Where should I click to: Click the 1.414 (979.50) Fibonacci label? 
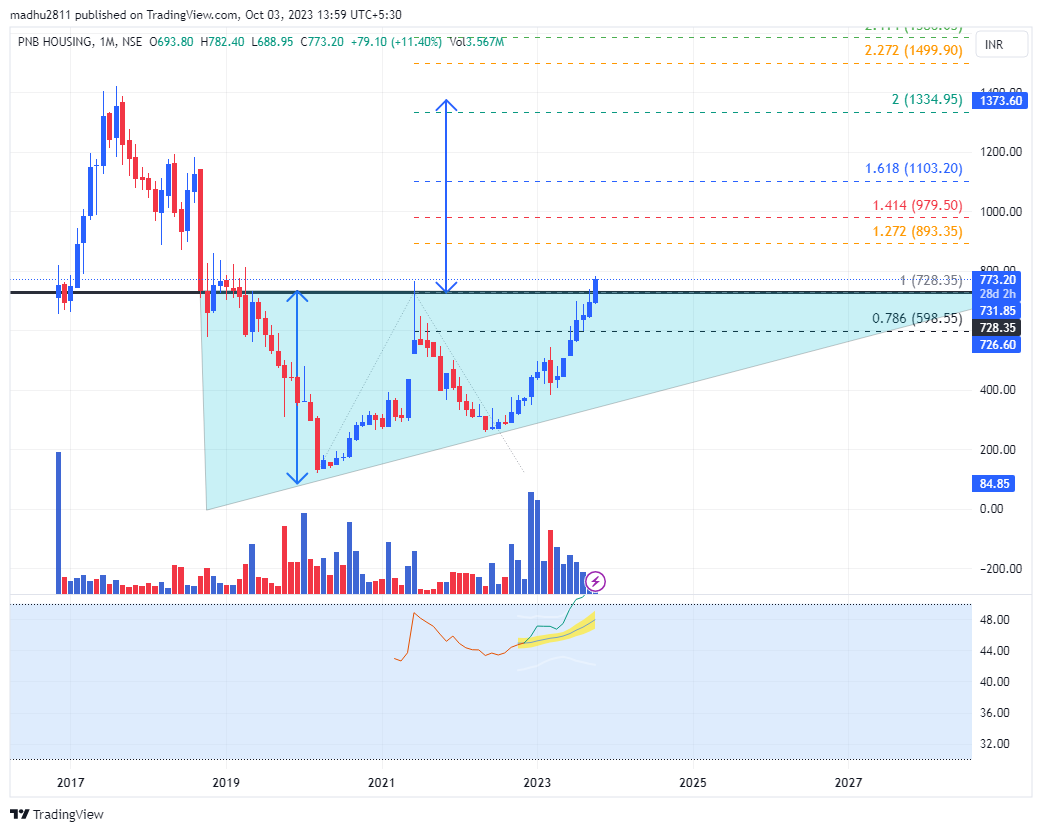917,205
